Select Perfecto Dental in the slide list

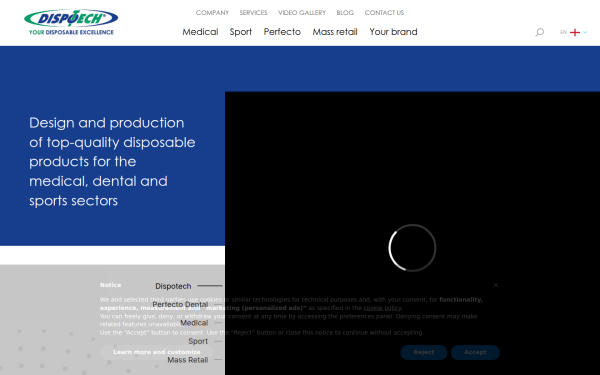180,305
